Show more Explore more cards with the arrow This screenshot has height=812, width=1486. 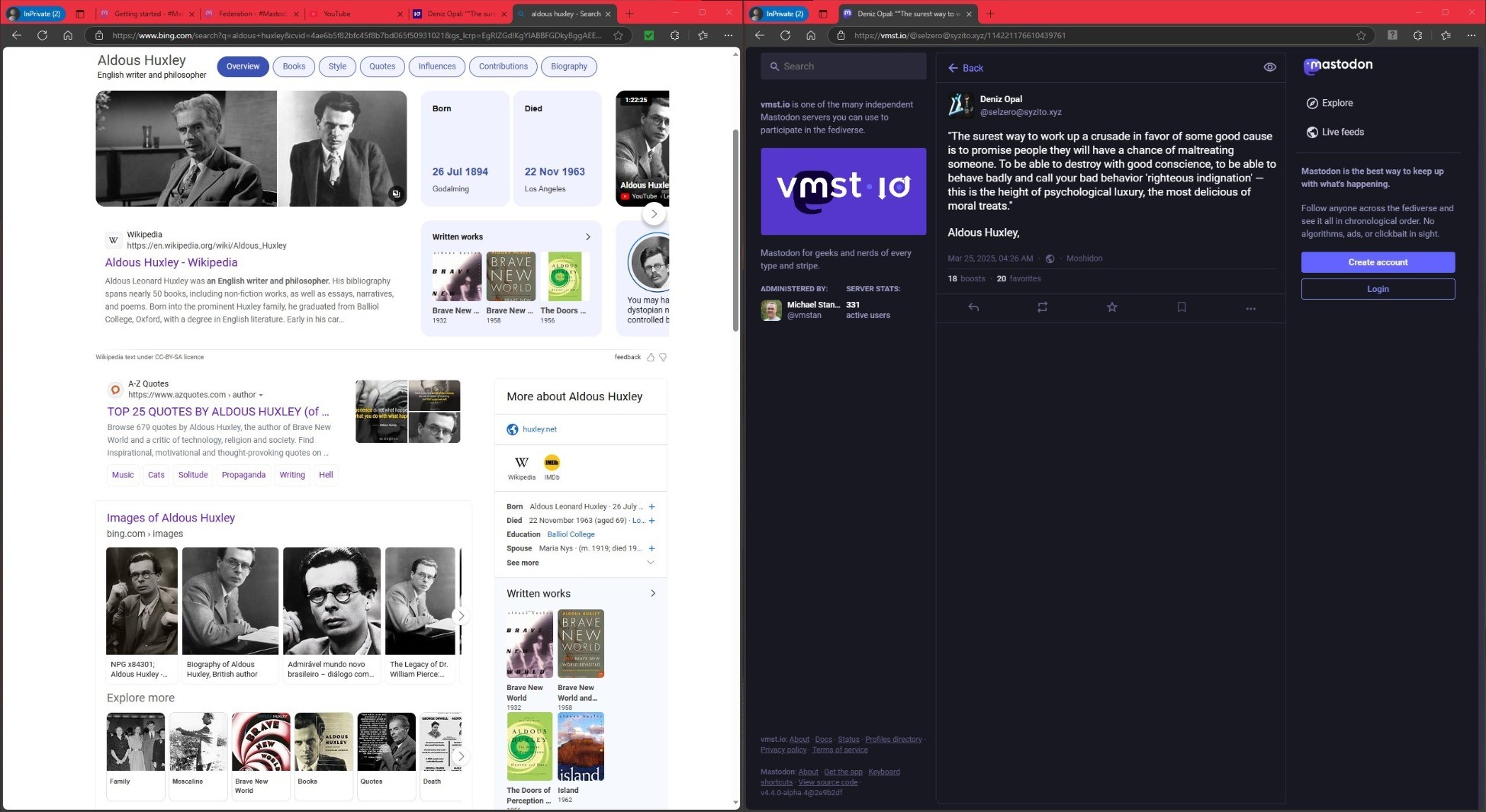461,756
